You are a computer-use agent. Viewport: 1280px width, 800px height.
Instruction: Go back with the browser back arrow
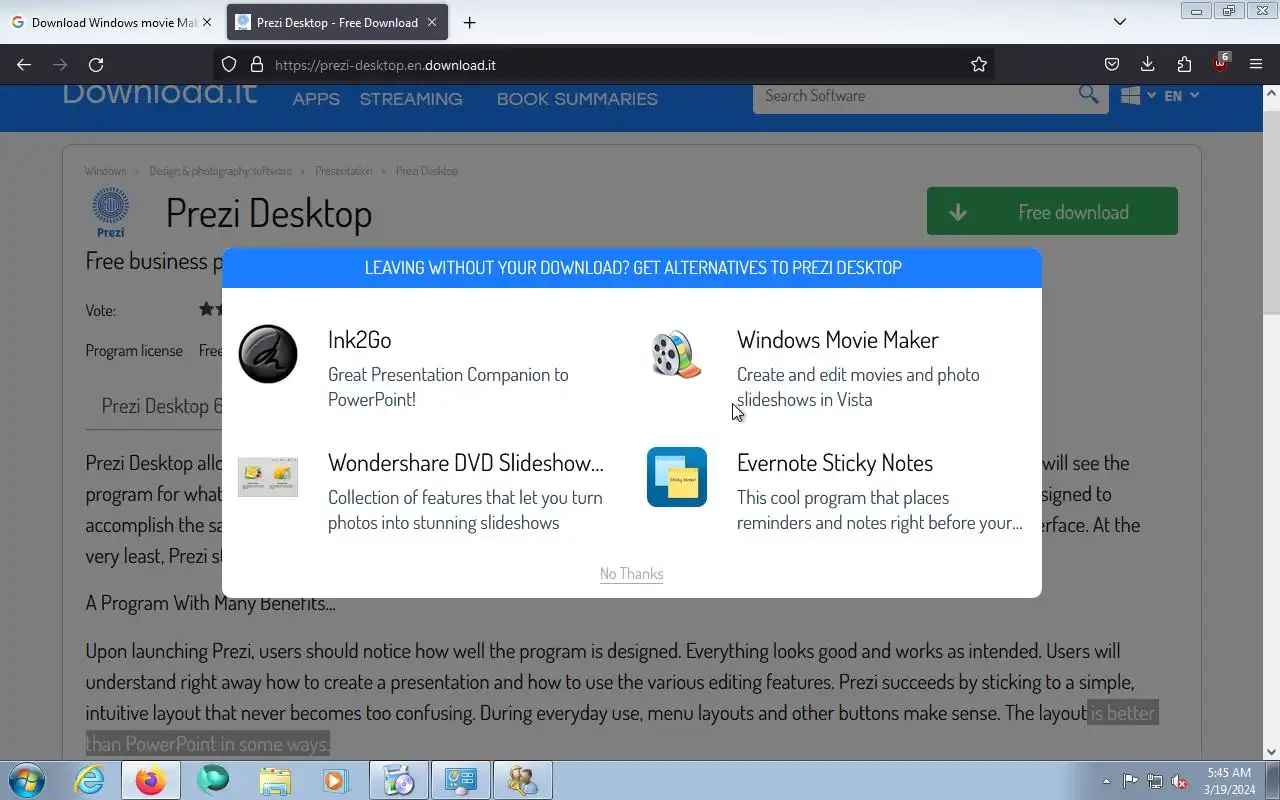pyautogui.click(x=24, y=64)
